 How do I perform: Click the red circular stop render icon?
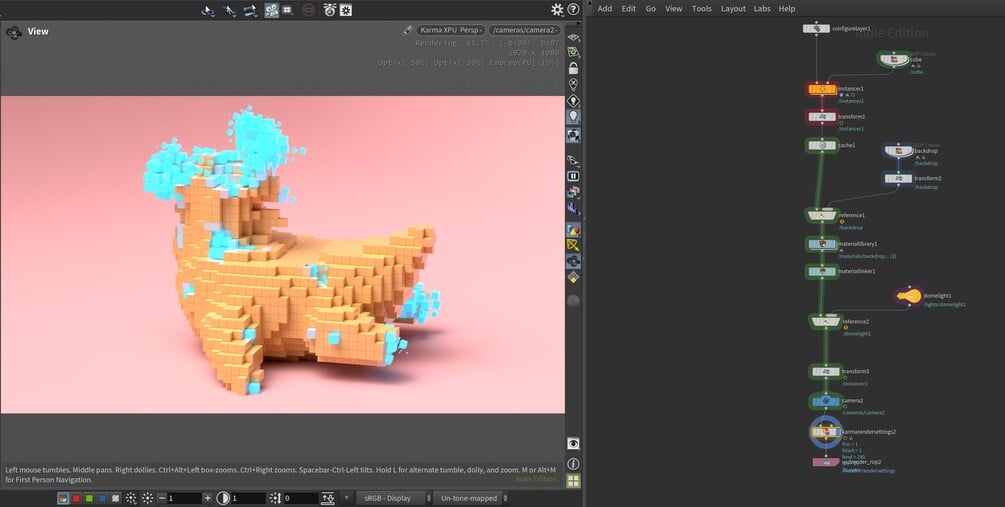click(x=308, y=10)
